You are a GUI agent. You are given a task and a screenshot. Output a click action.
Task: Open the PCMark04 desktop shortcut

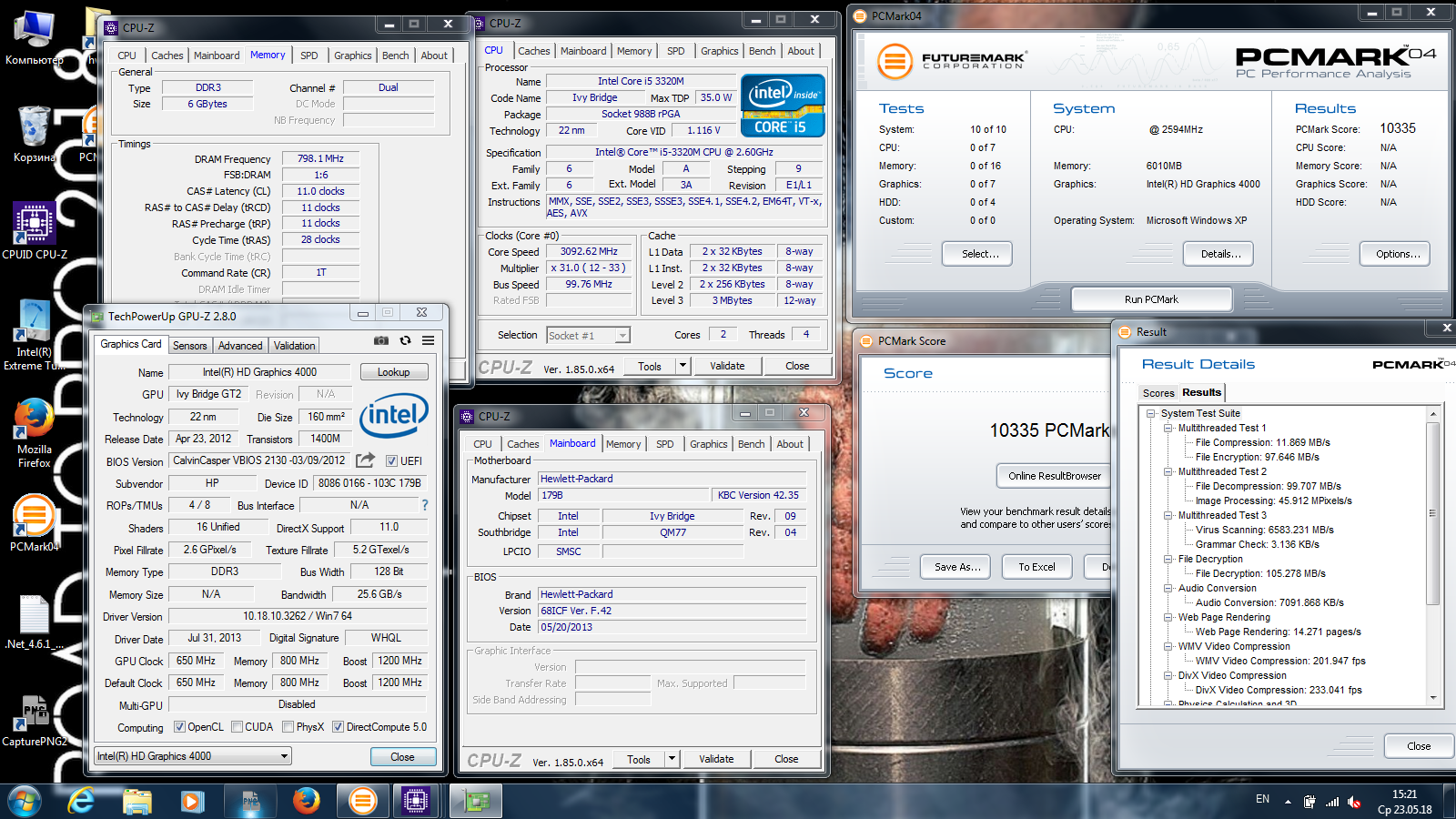[35, 523]
